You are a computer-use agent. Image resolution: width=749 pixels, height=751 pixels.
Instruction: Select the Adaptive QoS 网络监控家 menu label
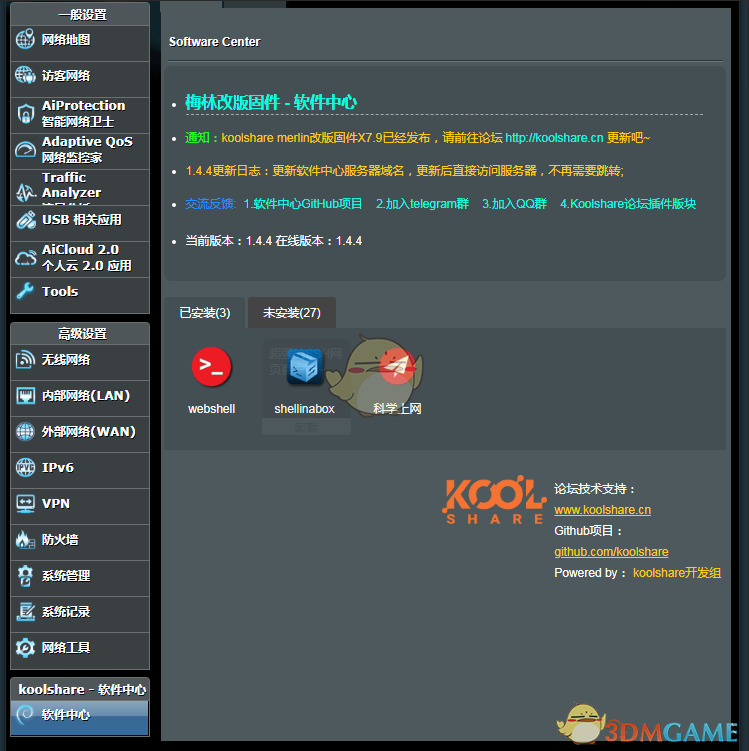(87, 149)
